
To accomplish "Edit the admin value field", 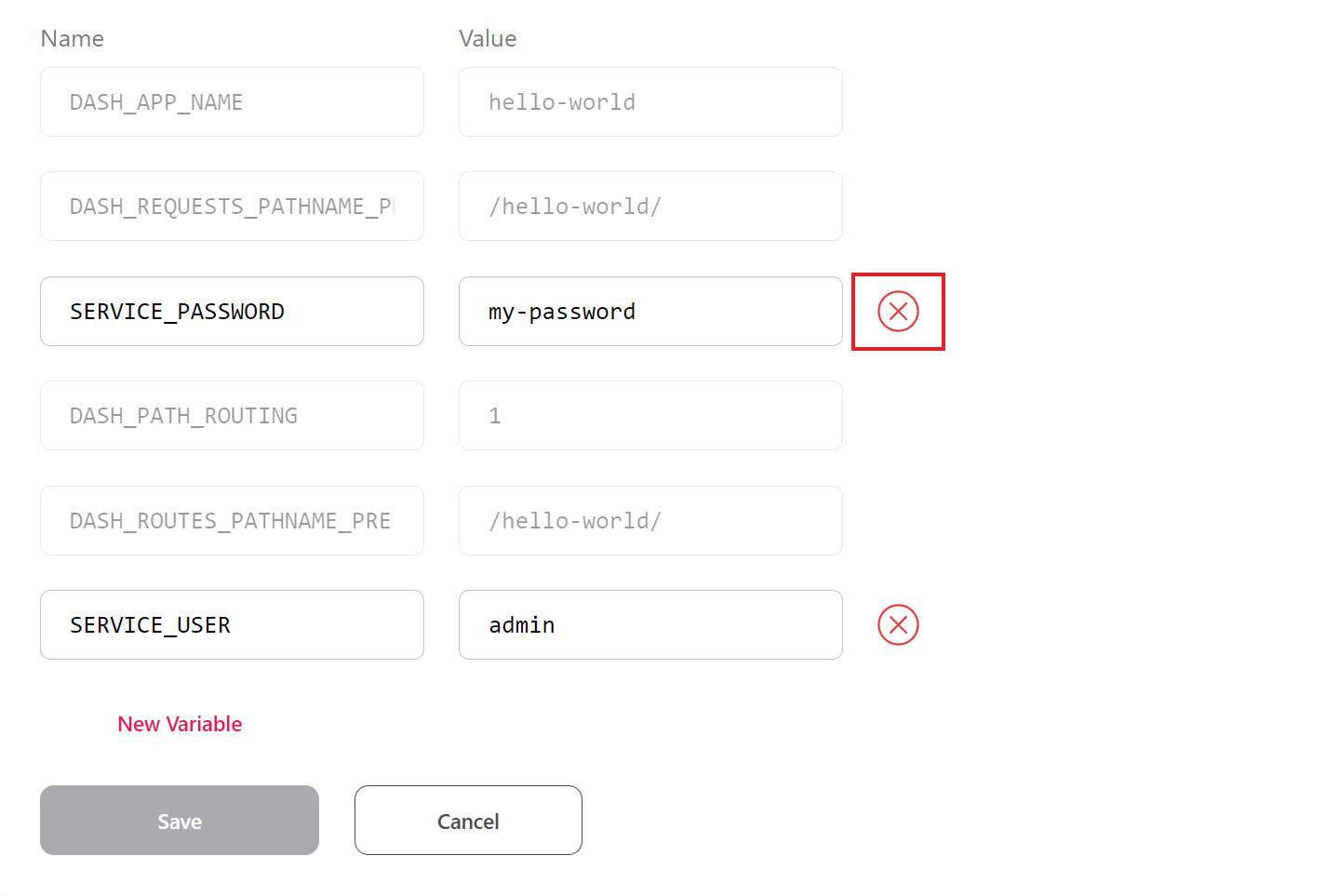I will click(x=650, y=625).
